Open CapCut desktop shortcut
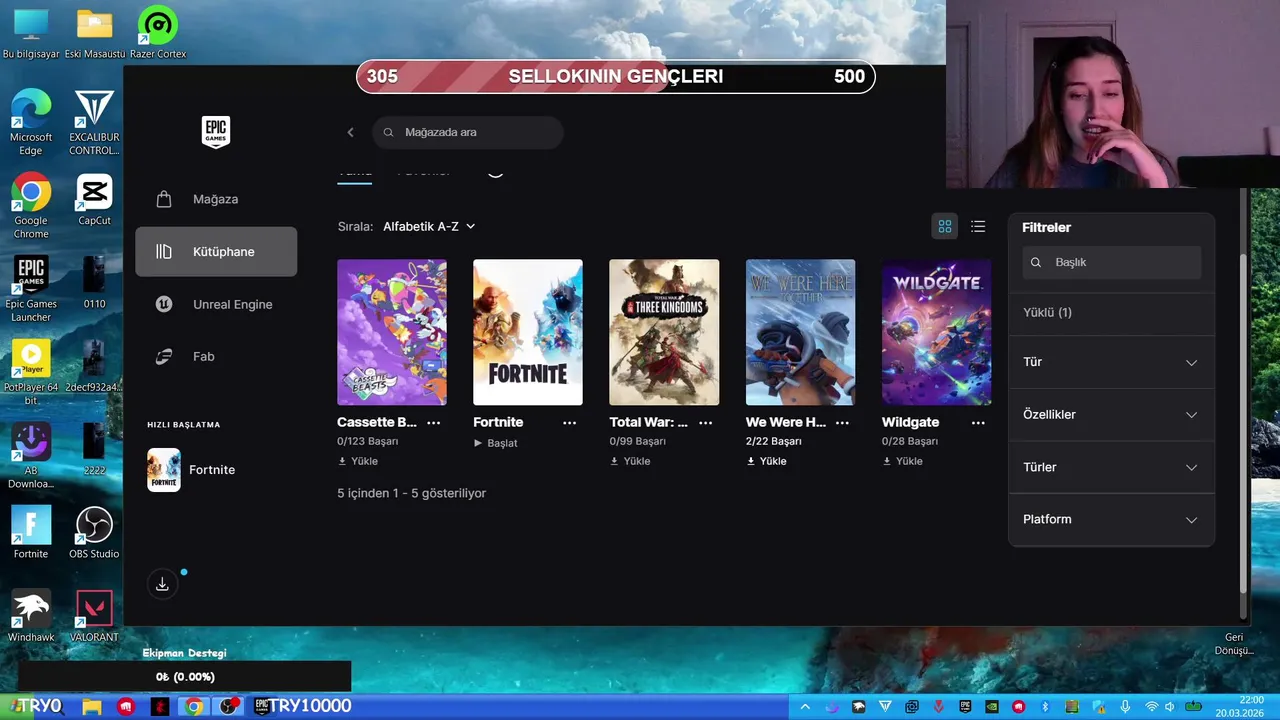The image size is (1280, 720). [94, 200]
